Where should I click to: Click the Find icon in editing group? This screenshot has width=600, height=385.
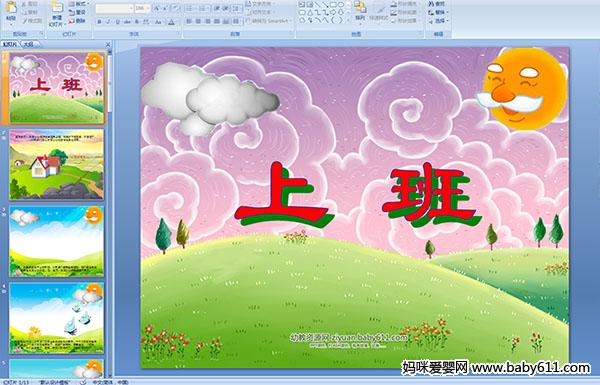click(x=437, y=4)
